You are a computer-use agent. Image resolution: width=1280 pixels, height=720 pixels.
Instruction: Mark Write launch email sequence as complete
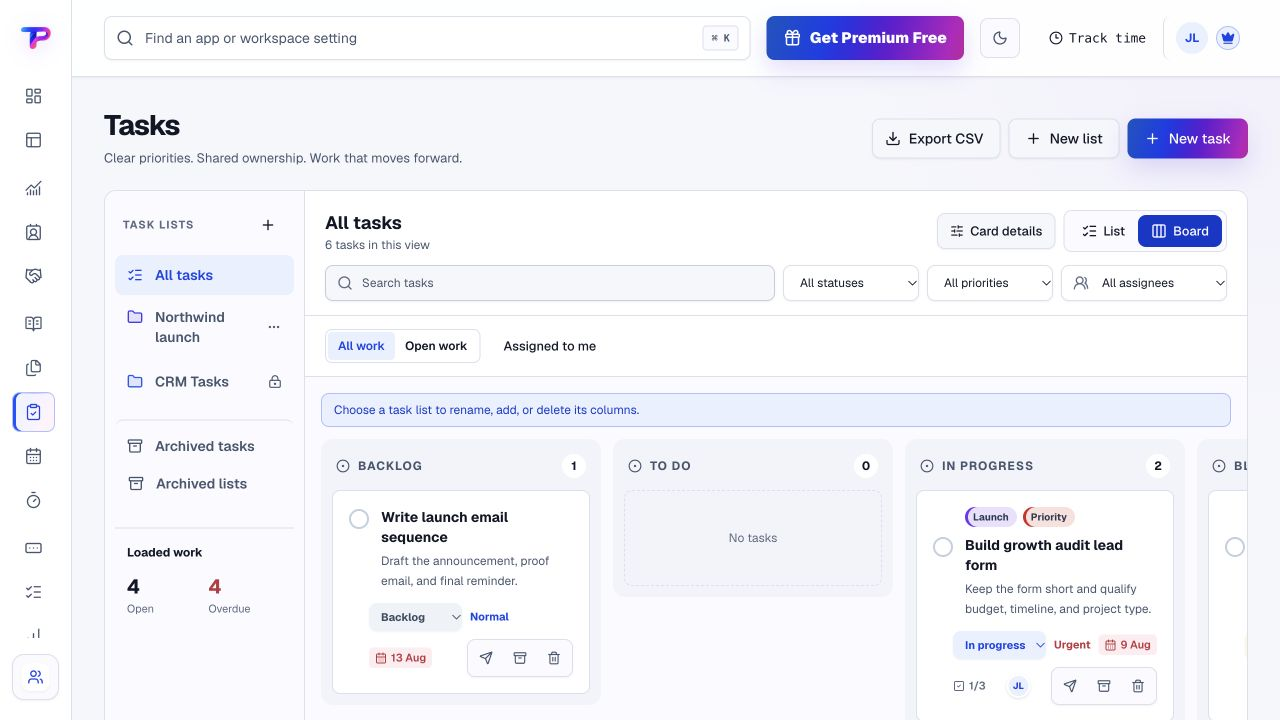pyautogui.click(x=359, y=519)
